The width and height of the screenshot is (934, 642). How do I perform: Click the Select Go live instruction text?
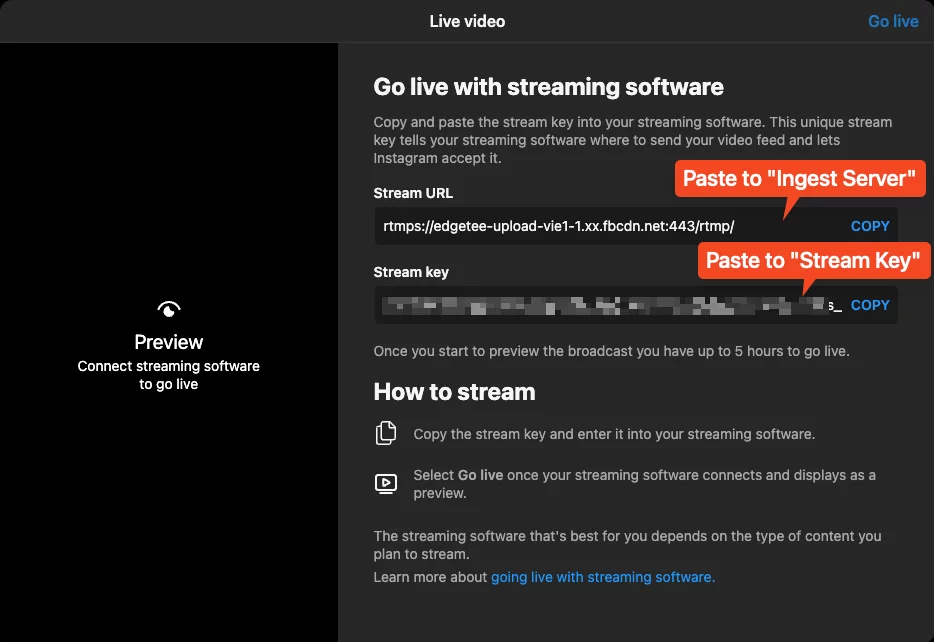pyautogui.click(x=645, y=484)
